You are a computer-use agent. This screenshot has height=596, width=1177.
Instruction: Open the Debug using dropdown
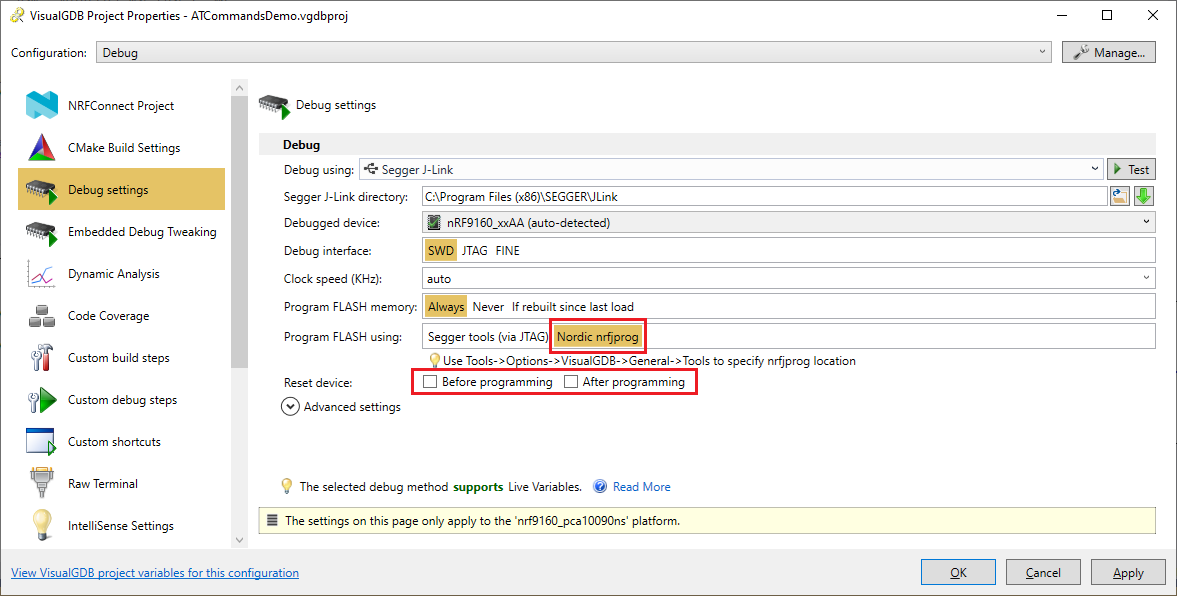click(731, 170)
